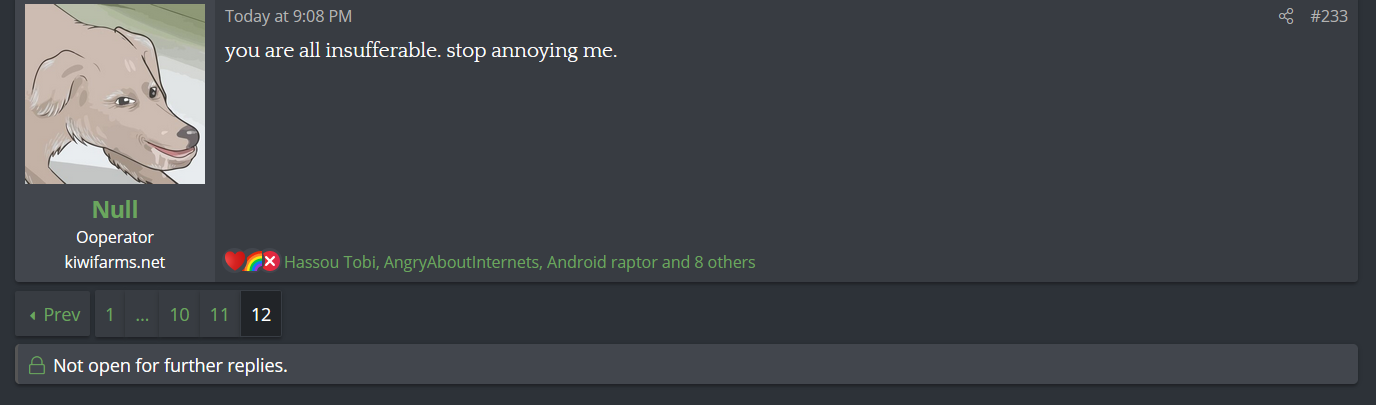Click the "Ooperator" user title
This screenshot has height=405, width=1376.
pyautogui.click(x=115, y=237)
